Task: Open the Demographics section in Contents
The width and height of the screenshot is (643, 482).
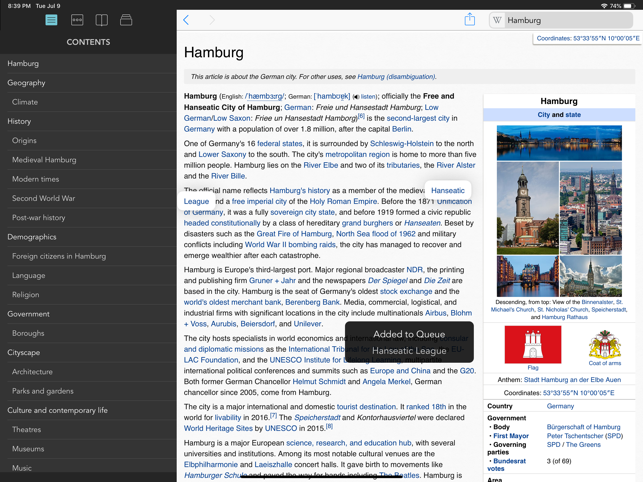Action: 88,237
